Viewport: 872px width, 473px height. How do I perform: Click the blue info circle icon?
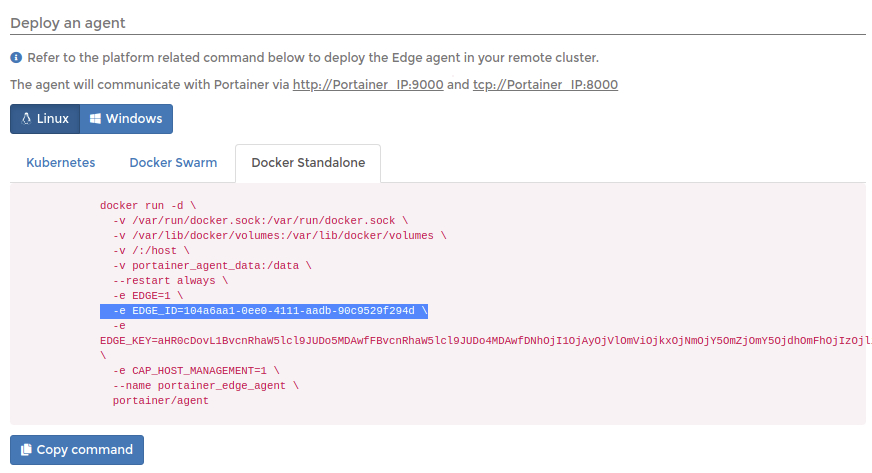tap(16, 57)
